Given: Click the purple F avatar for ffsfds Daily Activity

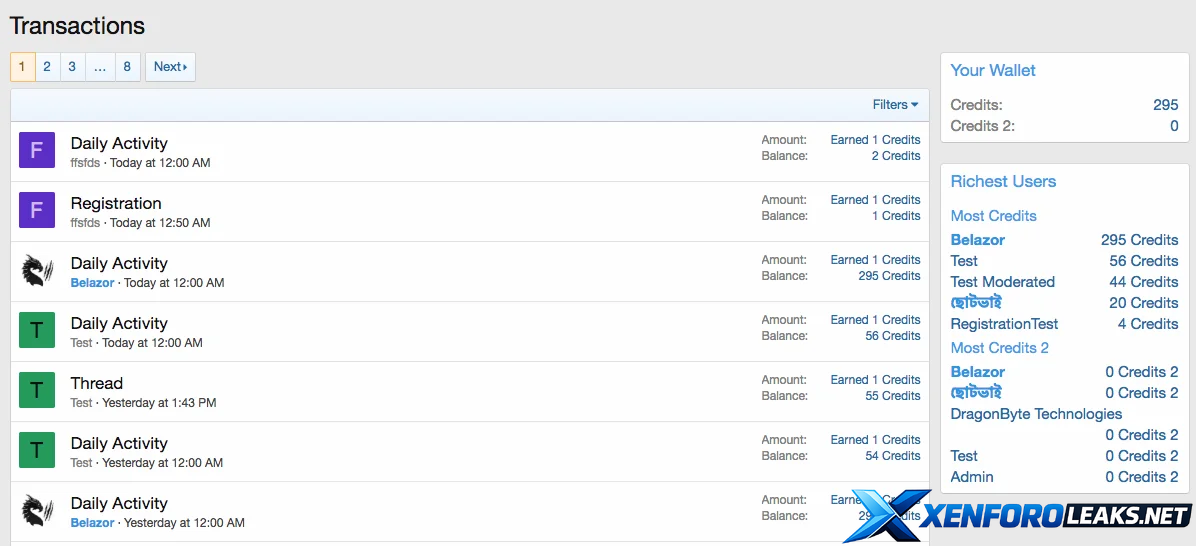Looking at the screenshot, I should tap(37, 151).
